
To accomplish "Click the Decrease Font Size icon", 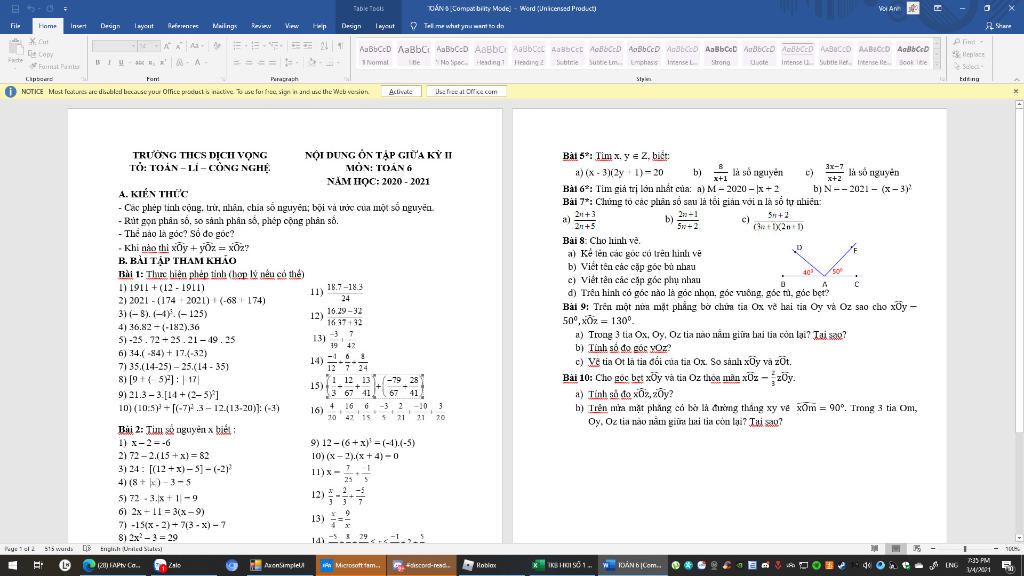I will tap(178, 46).
